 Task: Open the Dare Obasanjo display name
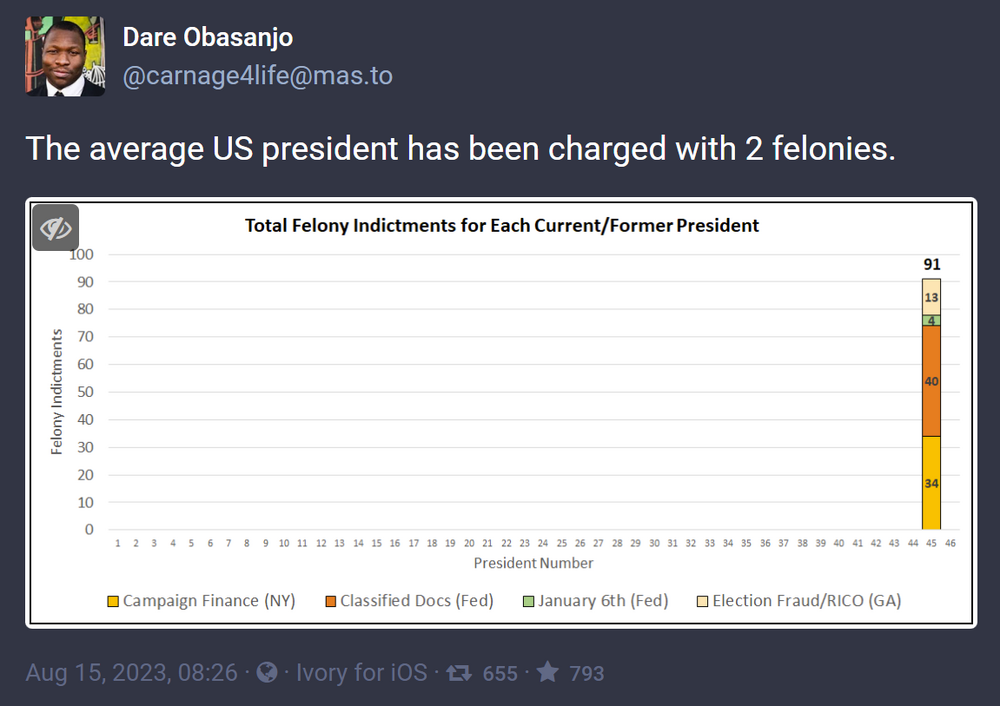pyautogui.click(x=208, y=38)
